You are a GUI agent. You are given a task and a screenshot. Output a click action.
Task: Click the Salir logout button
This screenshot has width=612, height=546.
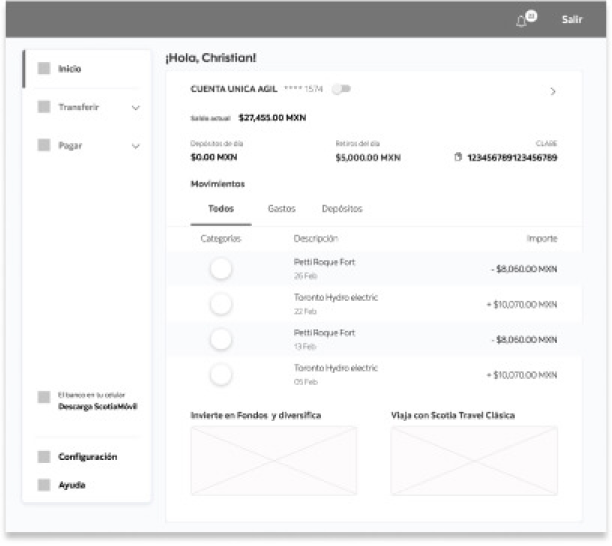[x=572, y=20]
